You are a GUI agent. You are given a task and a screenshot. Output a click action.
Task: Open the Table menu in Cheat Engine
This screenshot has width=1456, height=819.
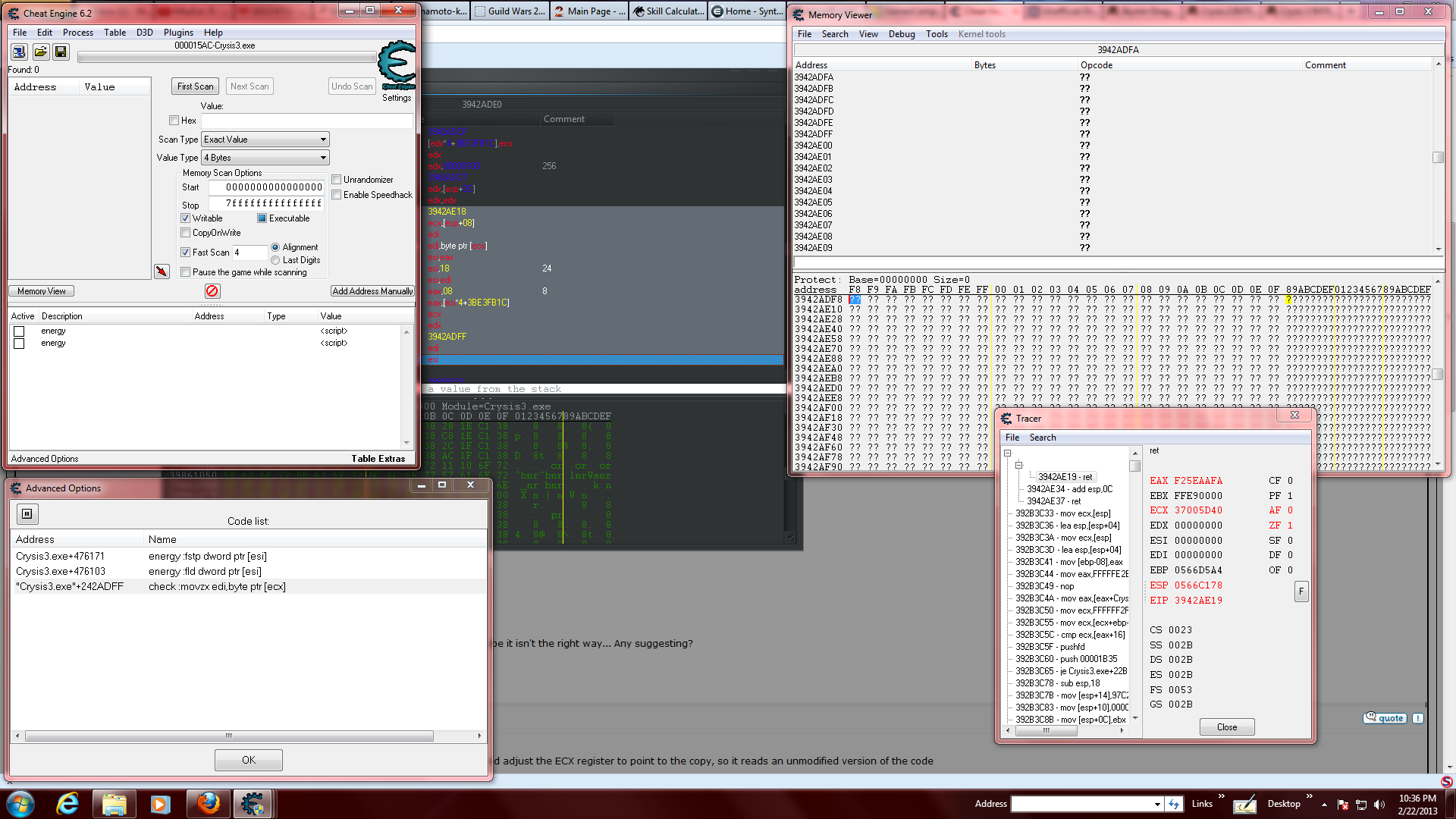click(115, 33)
